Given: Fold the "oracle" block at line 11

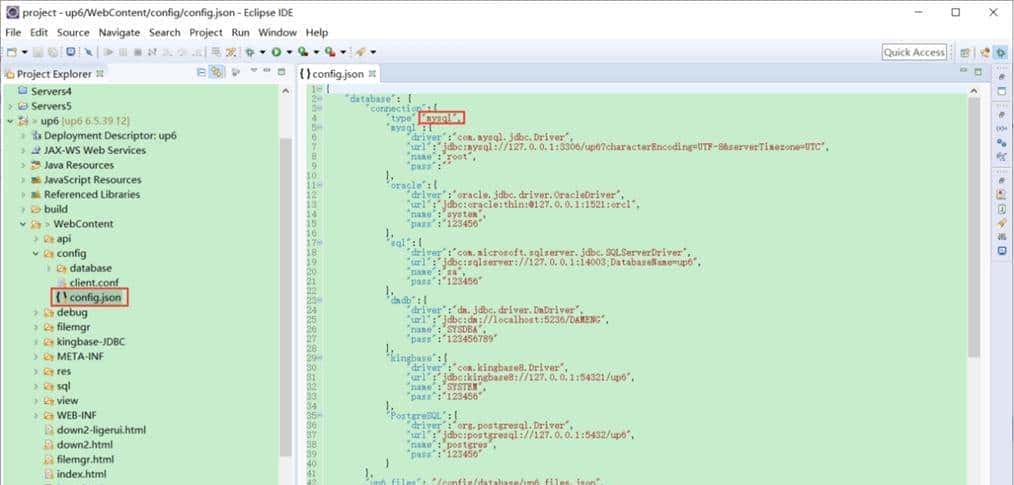Looking at the screenshot, I should click(x=320, y=184).
